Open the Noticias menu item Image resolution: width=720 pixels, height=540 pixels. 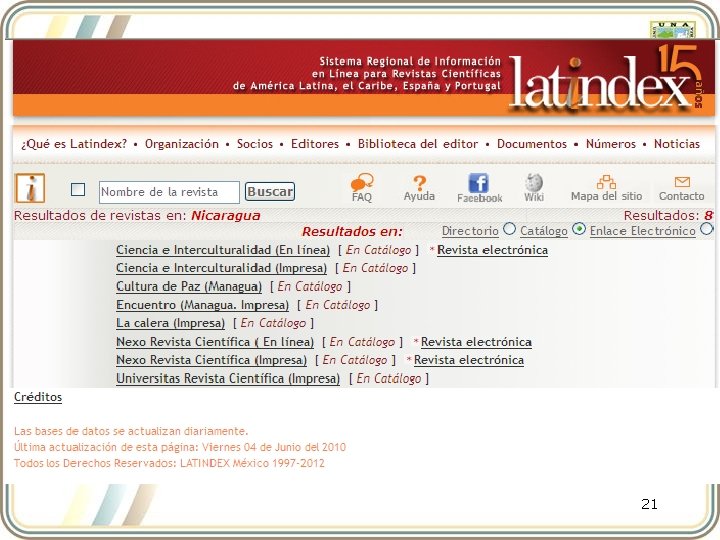[677, 144]
